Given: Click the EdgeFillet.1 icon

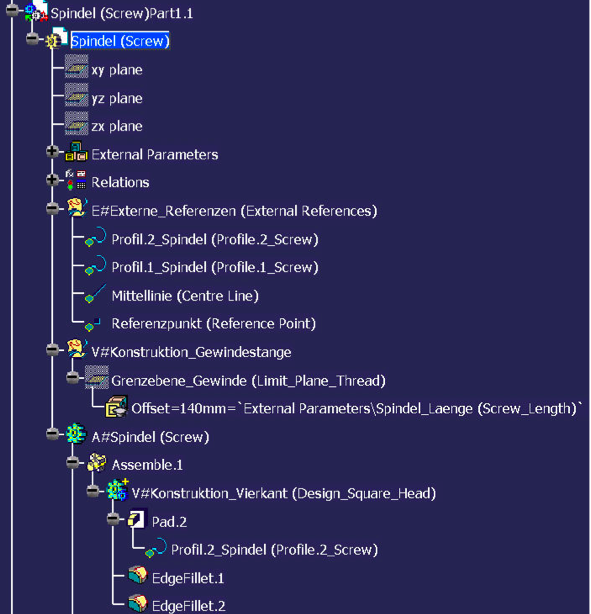Looking at the screenshot, I should pos(137,576).
